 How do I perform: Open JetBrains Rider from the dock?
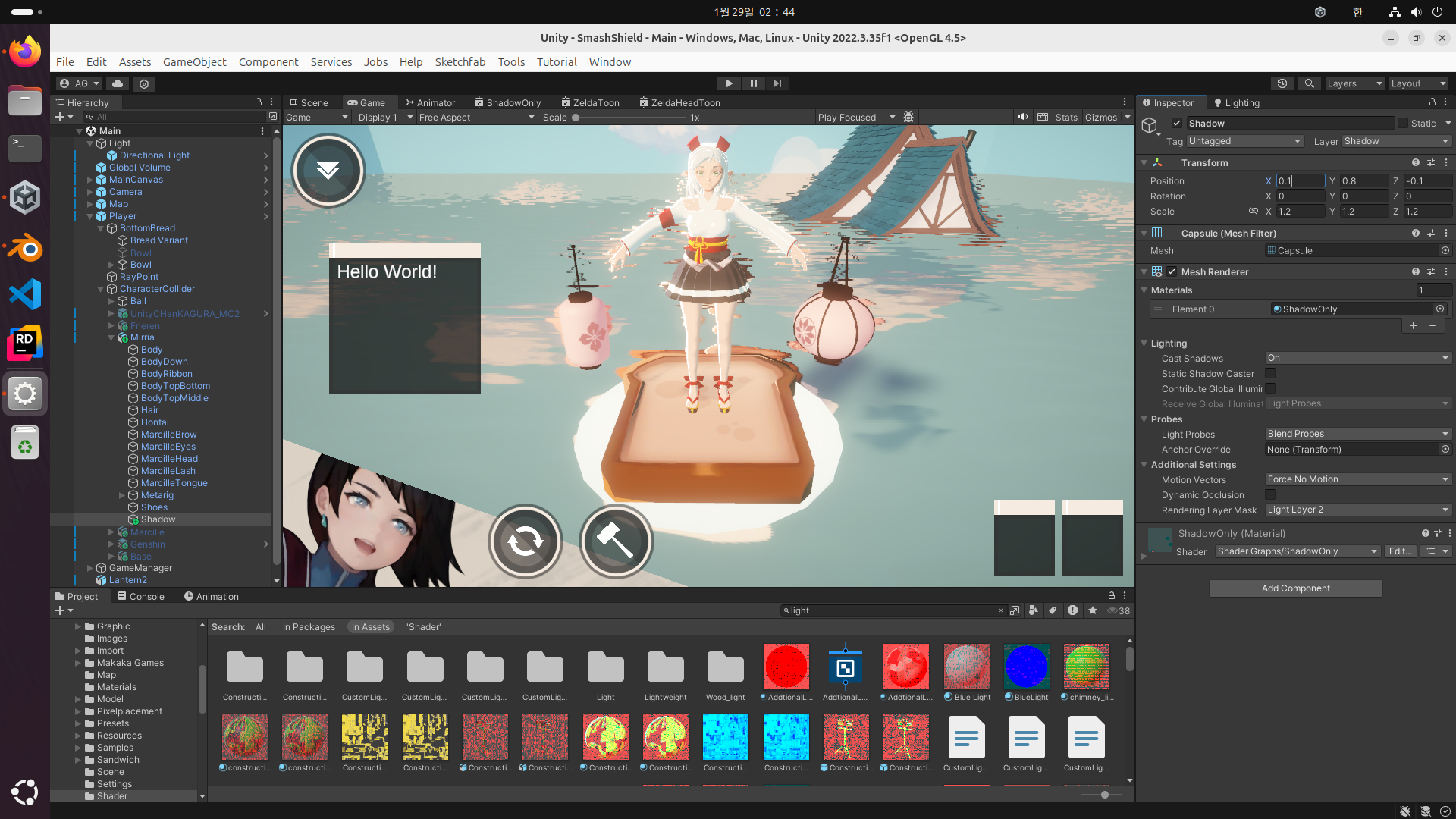[x=25, y=344]
